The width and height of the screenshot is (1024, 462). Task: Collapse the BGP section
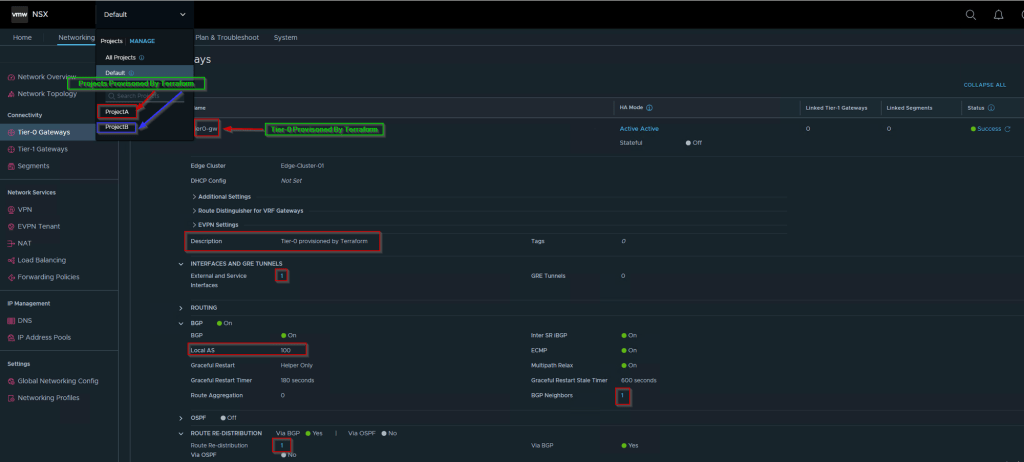click(x=181, y=323)
